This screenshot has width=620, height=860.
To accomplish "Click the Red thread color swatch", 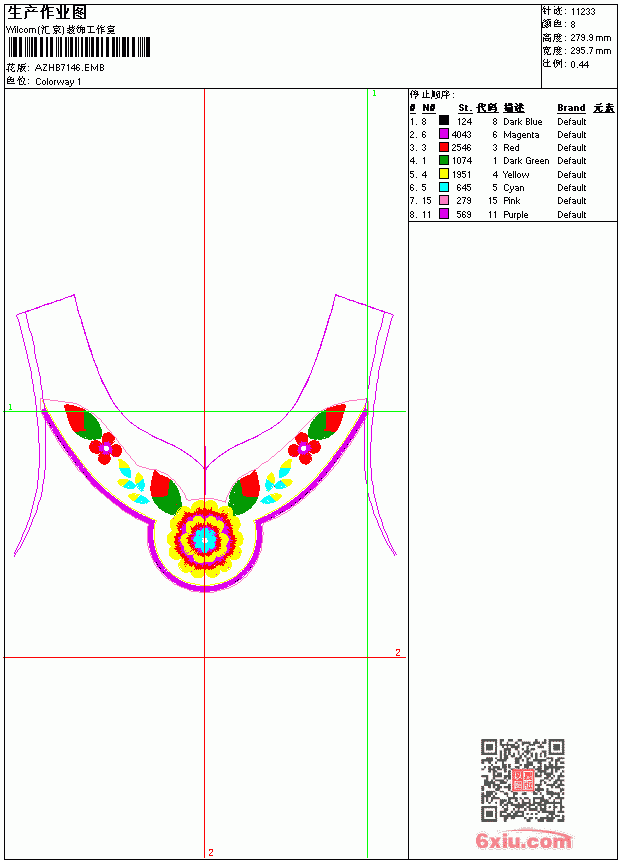I will pyautogui.click(x=444, y=147).
